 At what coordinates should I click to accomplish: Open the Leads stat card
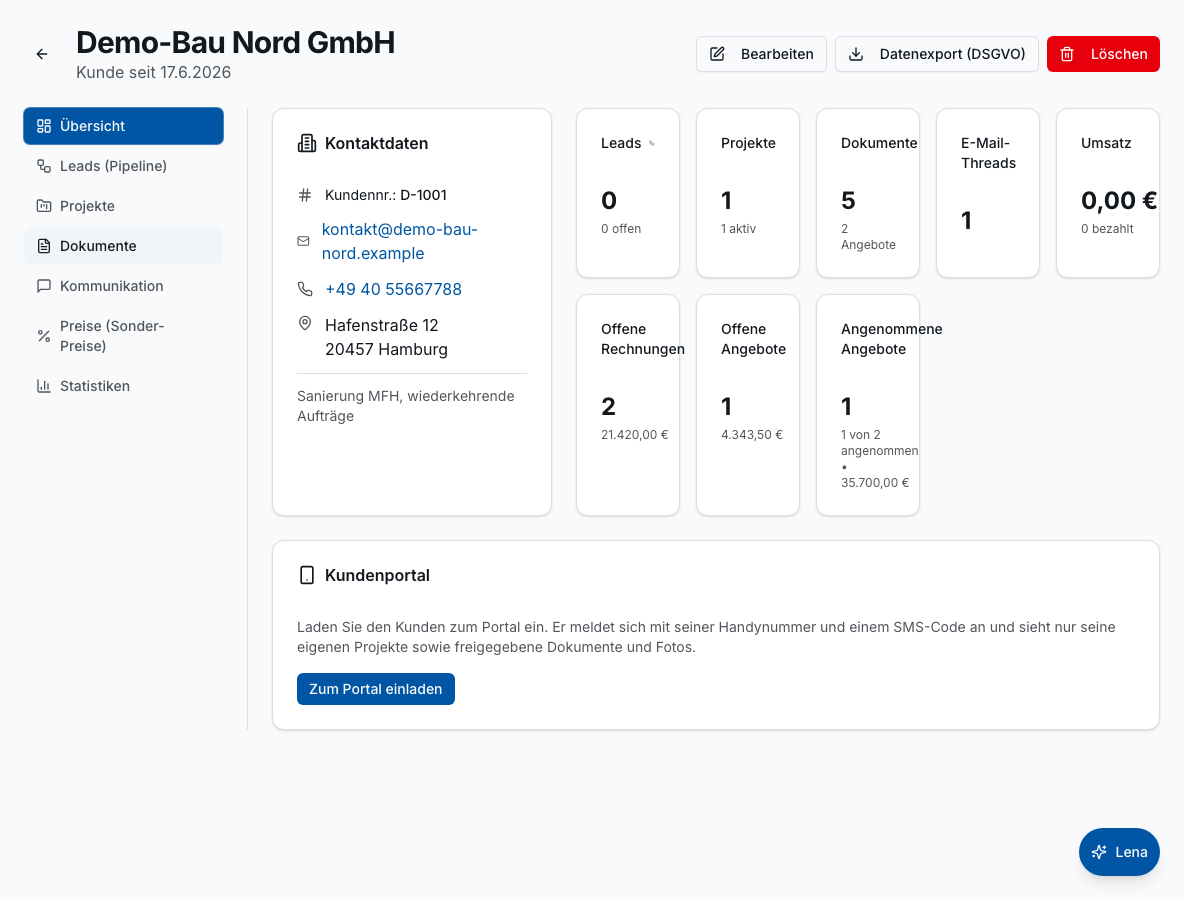pos(627,193)
